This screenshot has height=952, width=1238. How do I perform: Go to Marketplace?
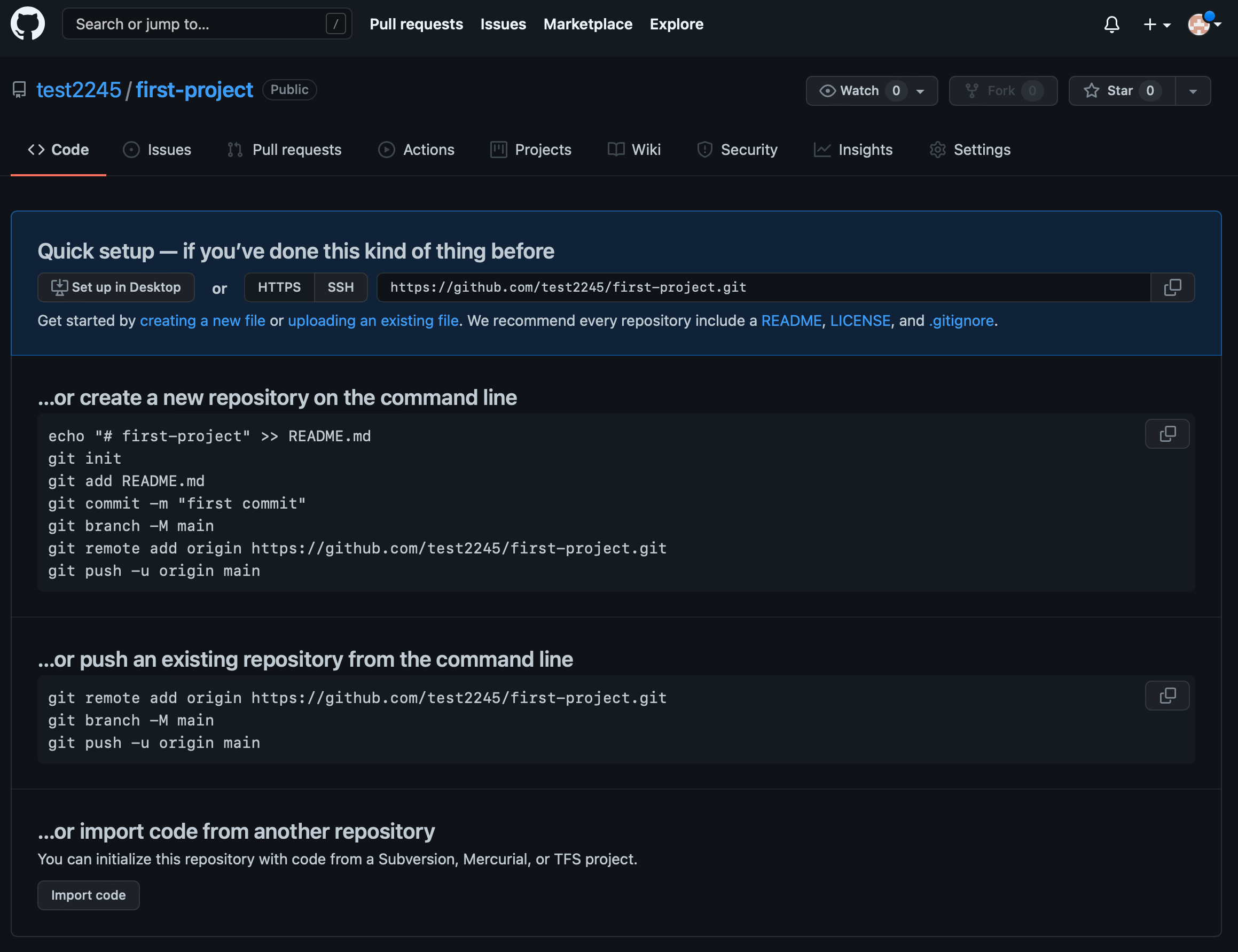(x=587, y=24)
